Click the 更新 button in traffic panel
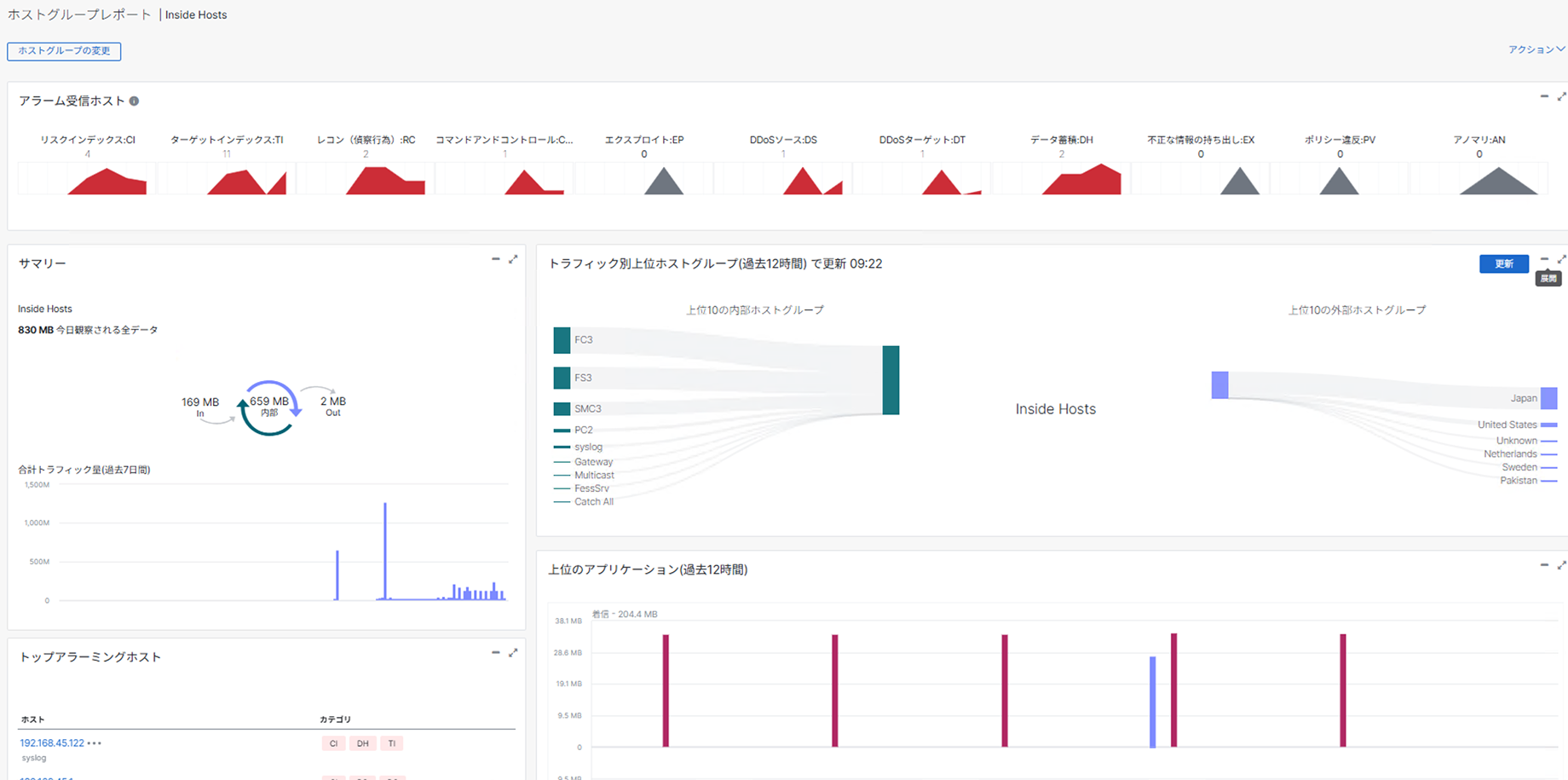The height and width of the screenshot is (780, 1568). pyautogui.click(x=1504, y=264)
